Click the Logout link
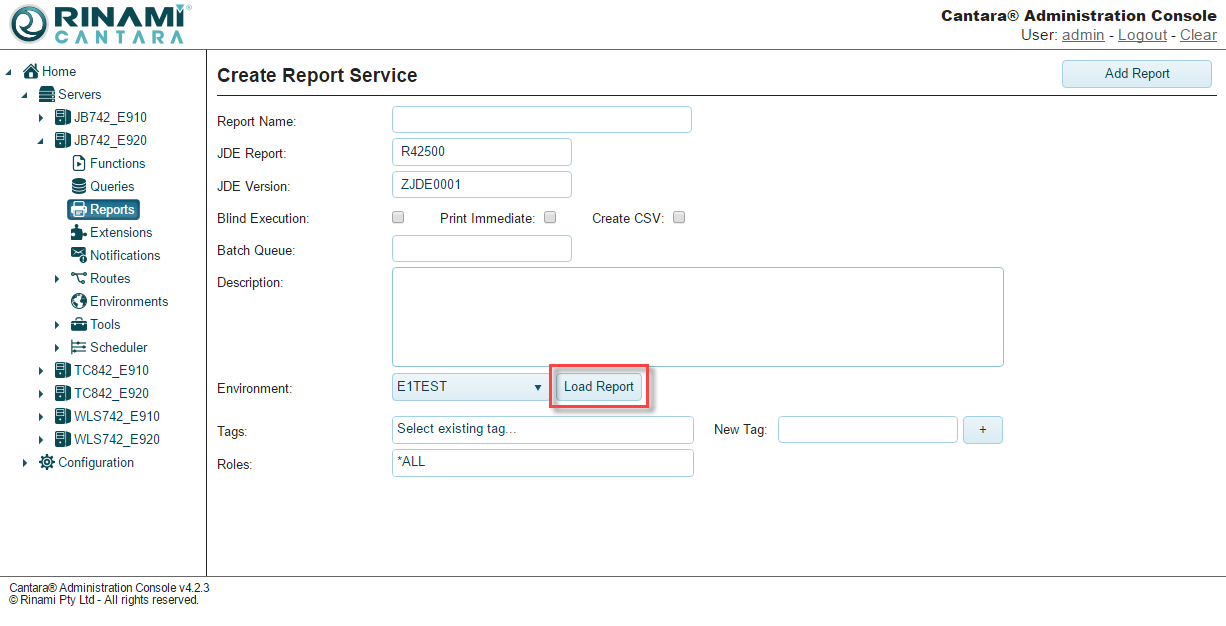1226x626 pixels. [x=1142, y=35]
